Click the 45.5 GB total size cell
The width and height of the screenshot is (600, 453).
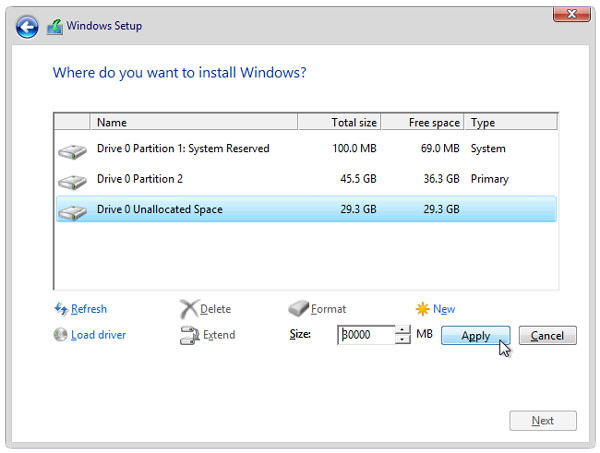(358, 179)
